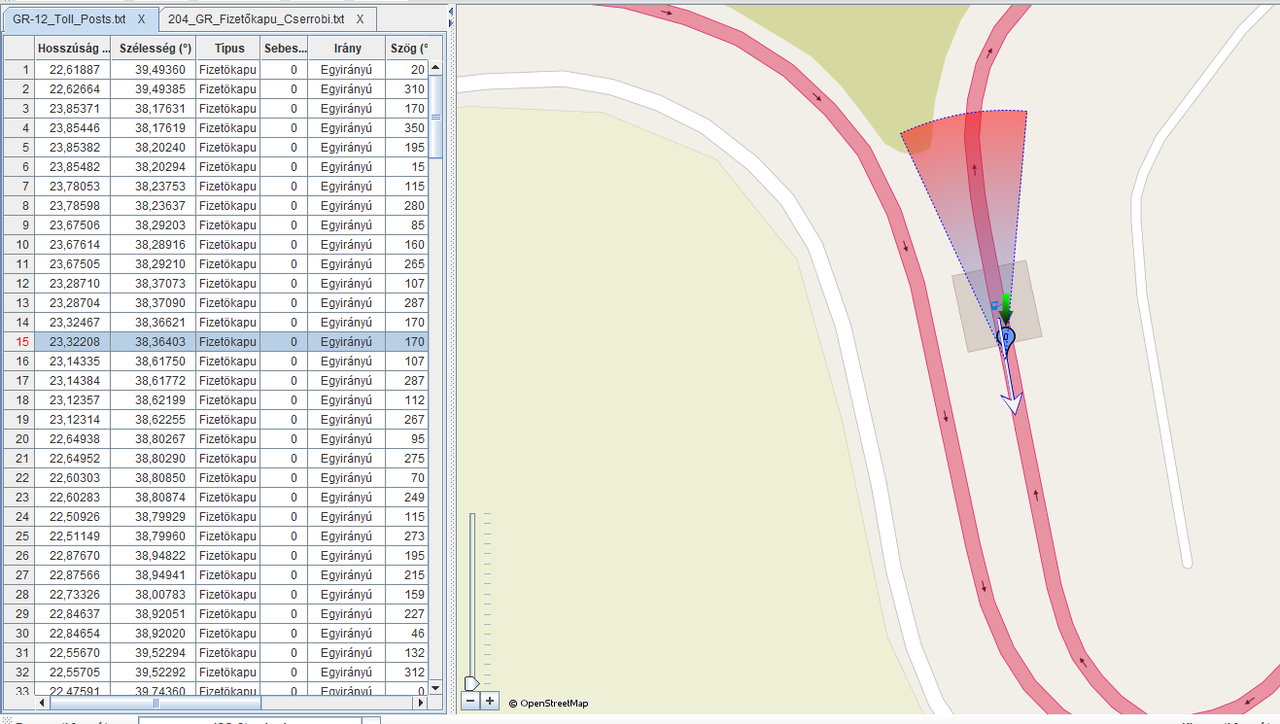Click the red row number 15
Screen dimensions: 1280x724
[19, 342]
